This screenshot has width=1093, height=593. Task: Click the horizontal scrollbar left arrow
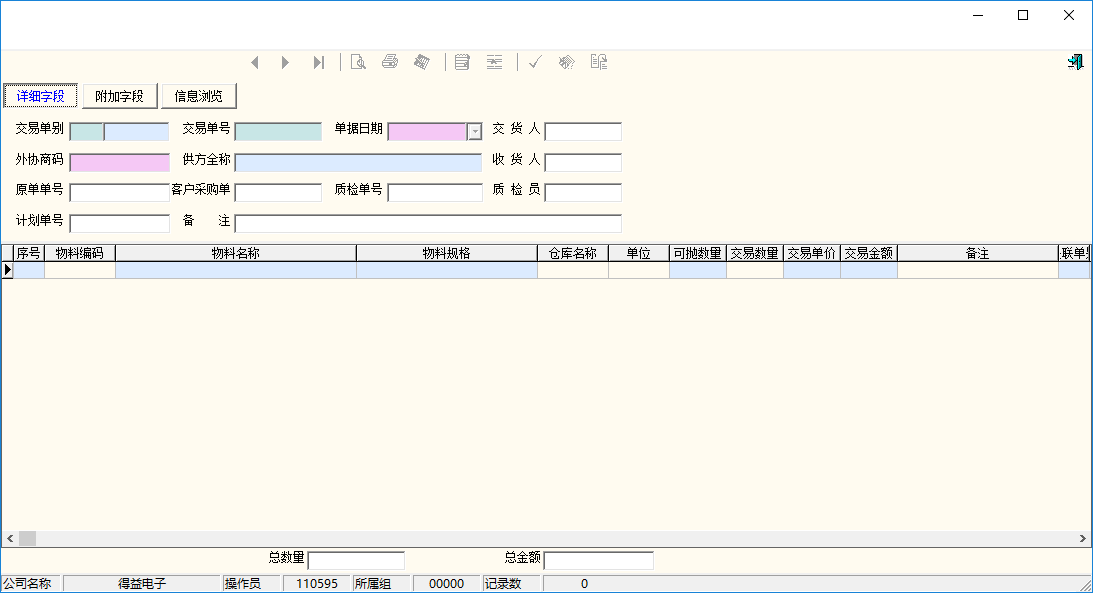click(10, 539)
